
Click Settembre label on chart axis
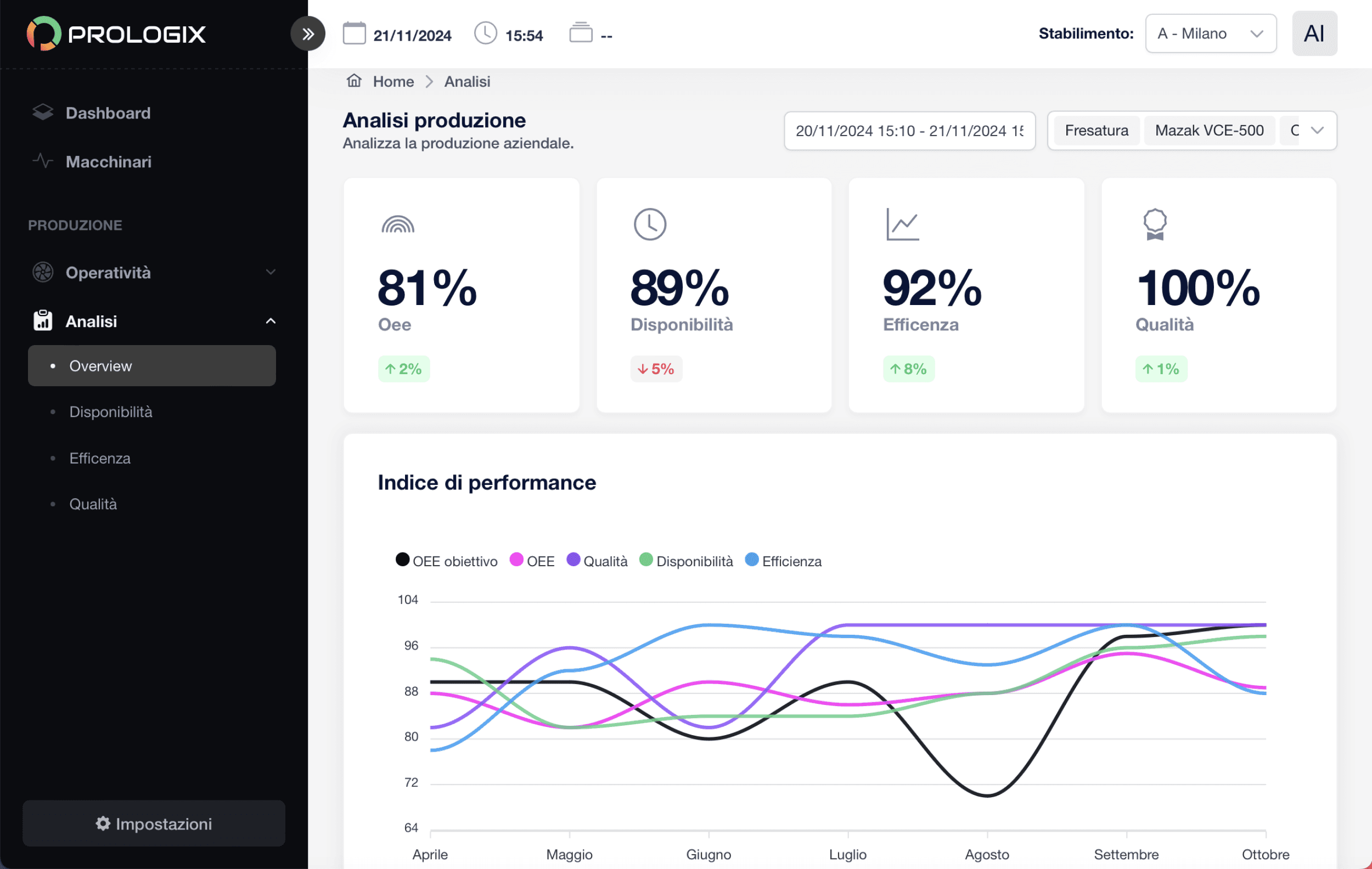[x=1126, y=854]
